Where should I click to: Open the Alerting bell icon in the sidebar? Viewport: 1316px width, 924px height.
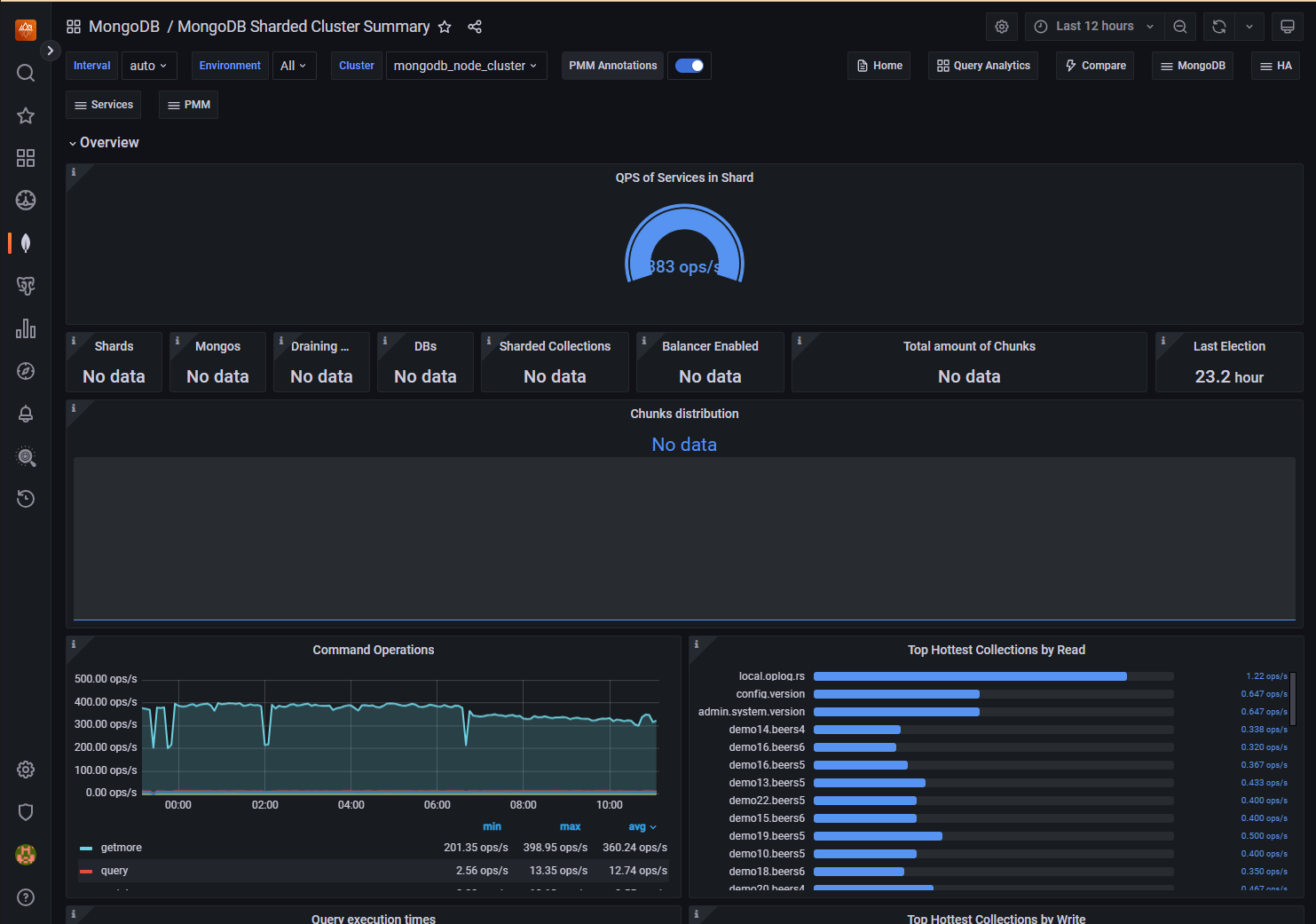point(26,414)
